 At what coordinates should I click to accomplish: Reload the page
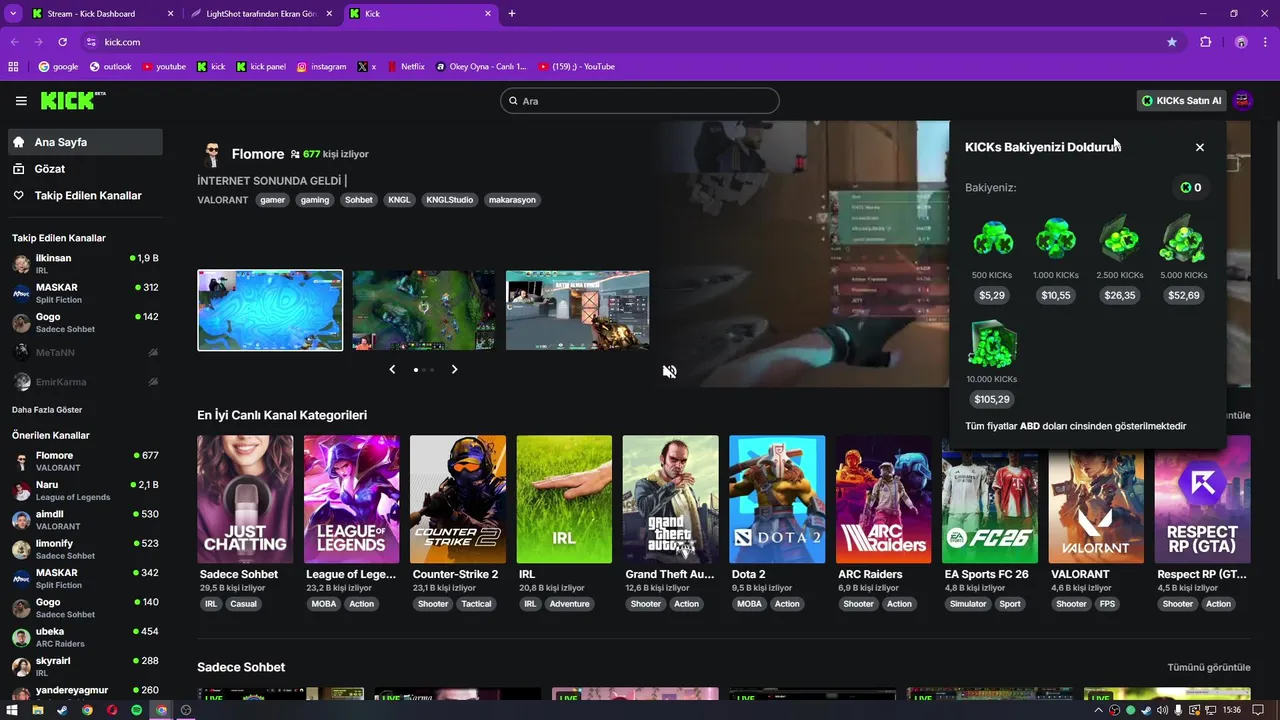[x=62, y=42]
